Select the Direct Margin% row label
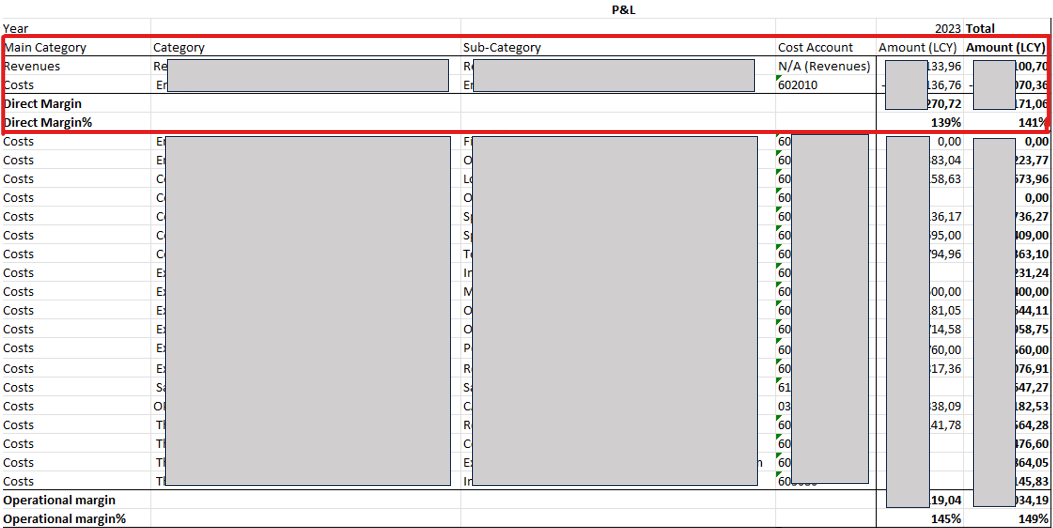 tap(48, 123)
